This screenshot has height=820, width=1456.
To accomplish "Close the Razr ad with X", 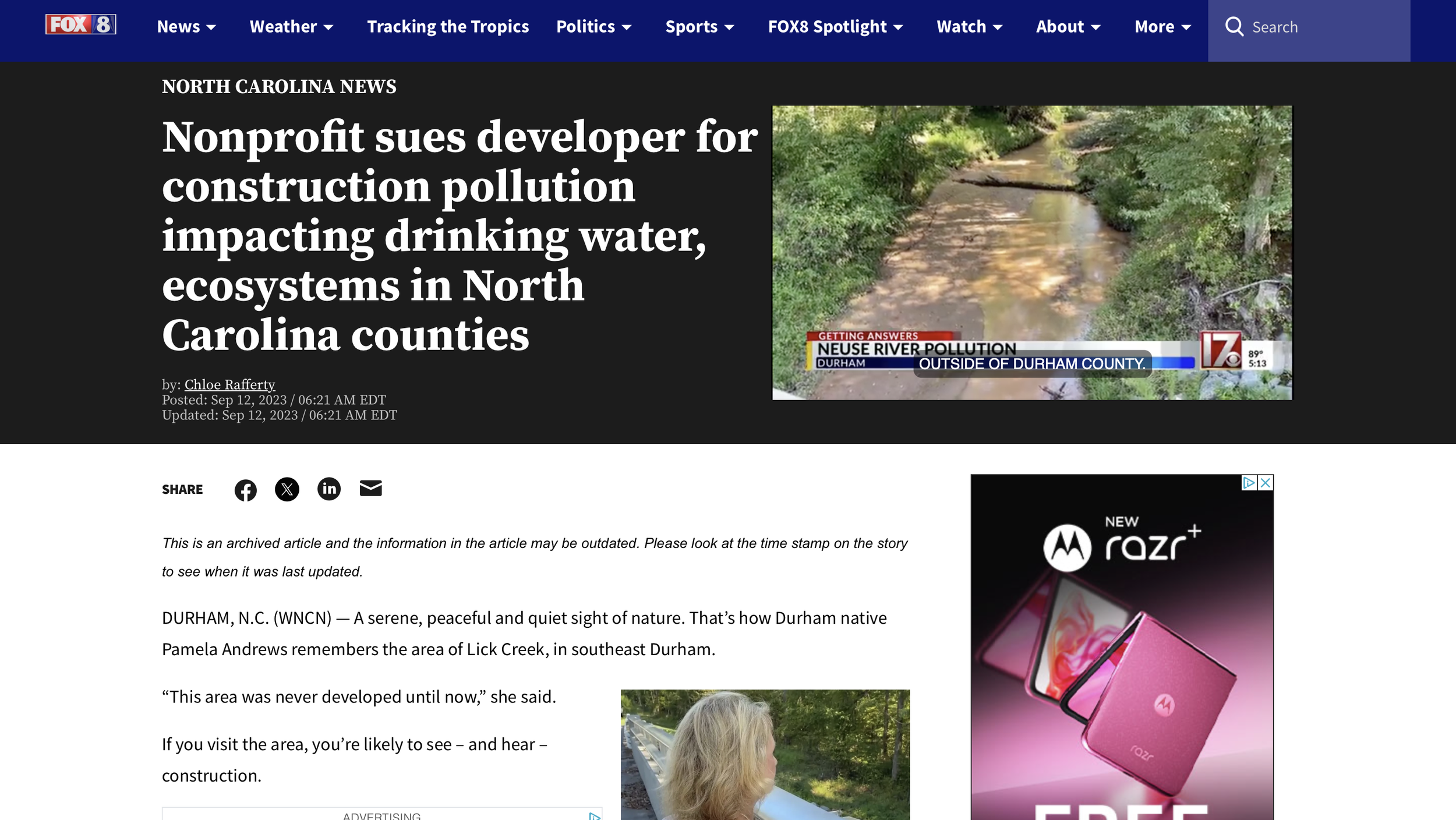I will 1265,483.
